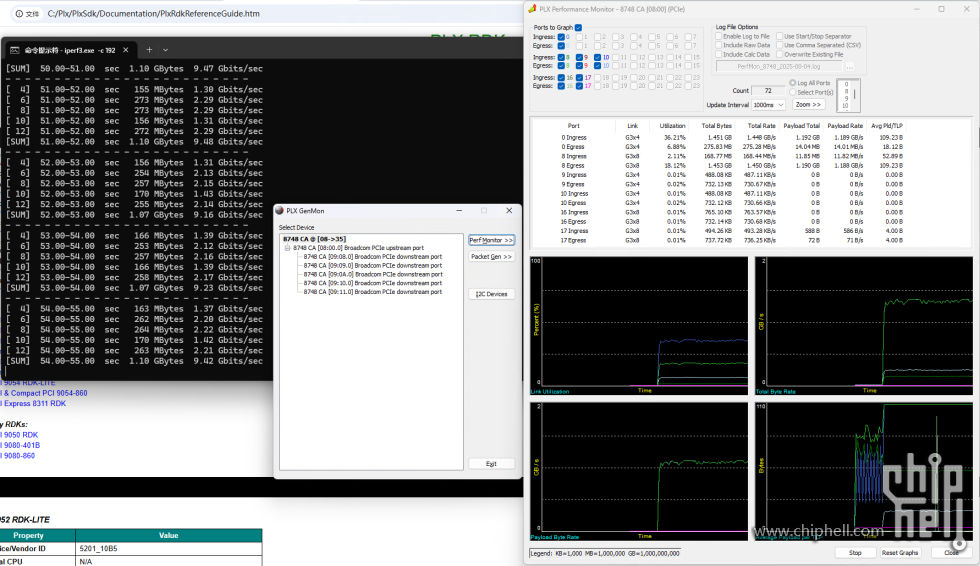Check Include Raw Data option
Screen dimensions: 980x566
click(718, 45)
